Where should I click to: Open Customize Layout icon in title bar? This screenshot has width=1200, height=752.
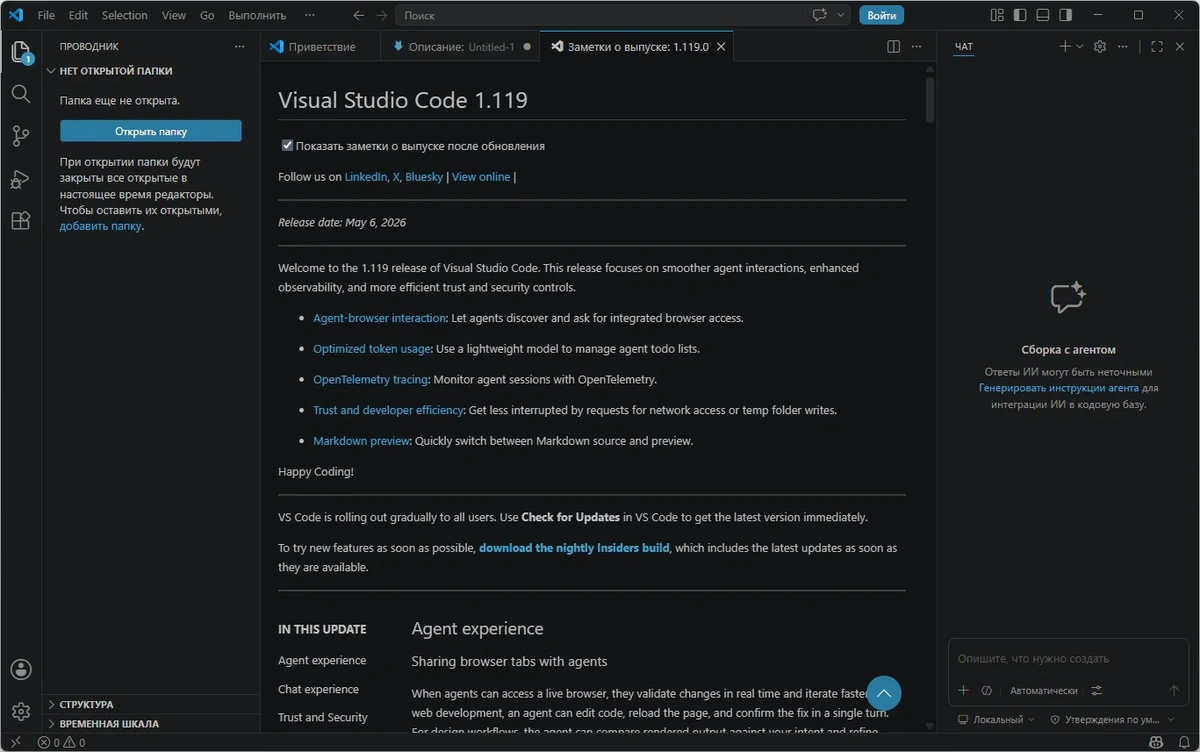point(997,15)
